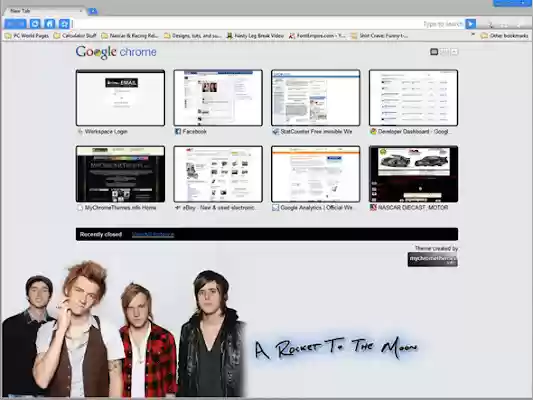The height and width of the screenshot is (400, 533).
Task: Click the mychromethemes theme creator logo
Action: pyautogui.click(x=432, y=260)
